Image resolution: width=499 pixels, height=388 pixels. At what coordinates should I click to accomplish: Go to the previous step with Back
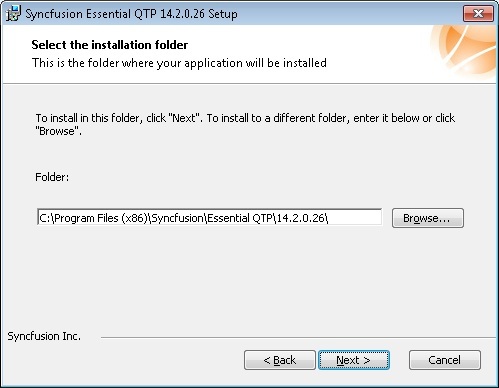tap(280, 360)
